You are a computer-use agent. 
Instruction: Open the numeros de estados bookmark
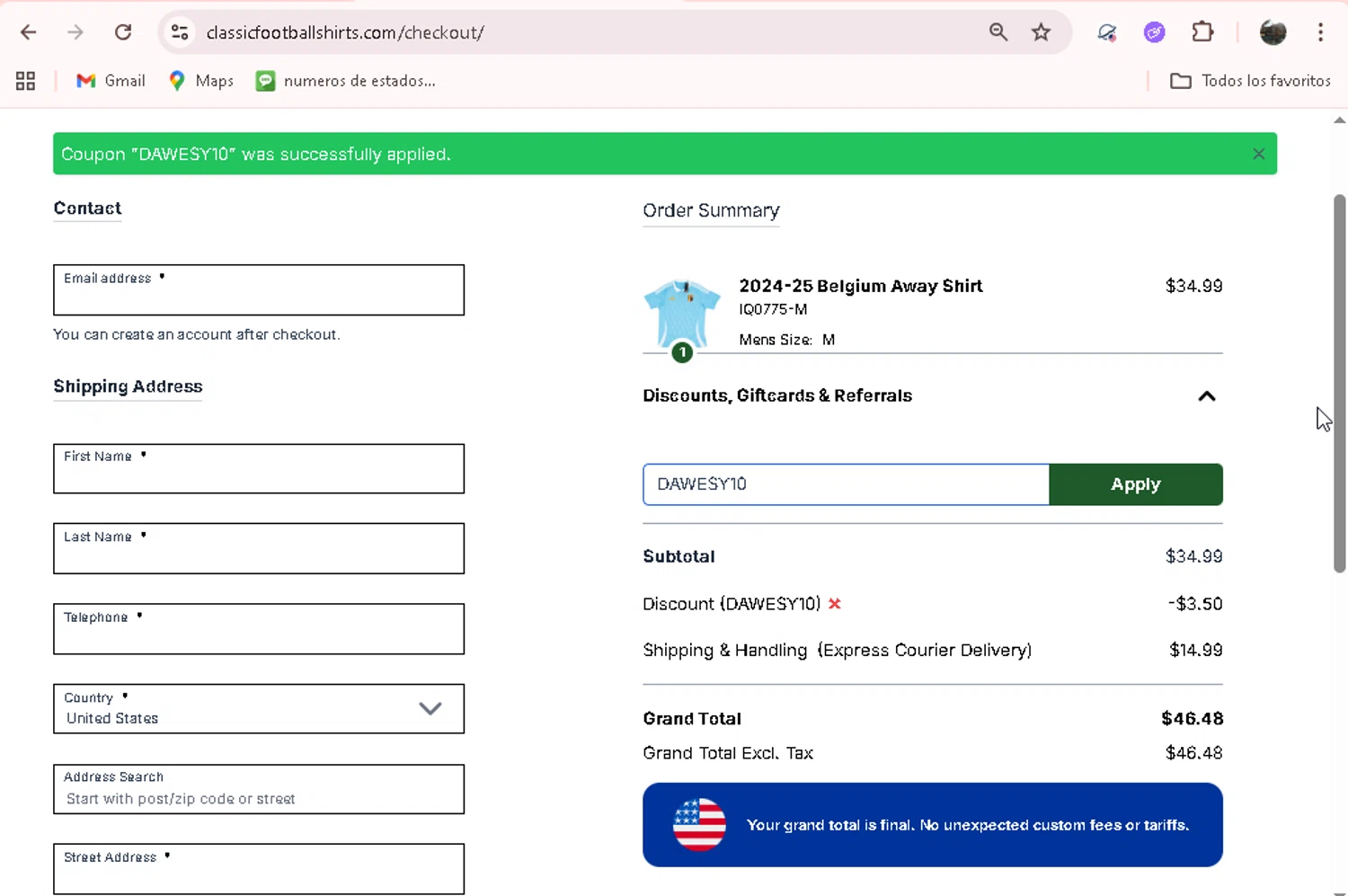[x=346, y=81]
